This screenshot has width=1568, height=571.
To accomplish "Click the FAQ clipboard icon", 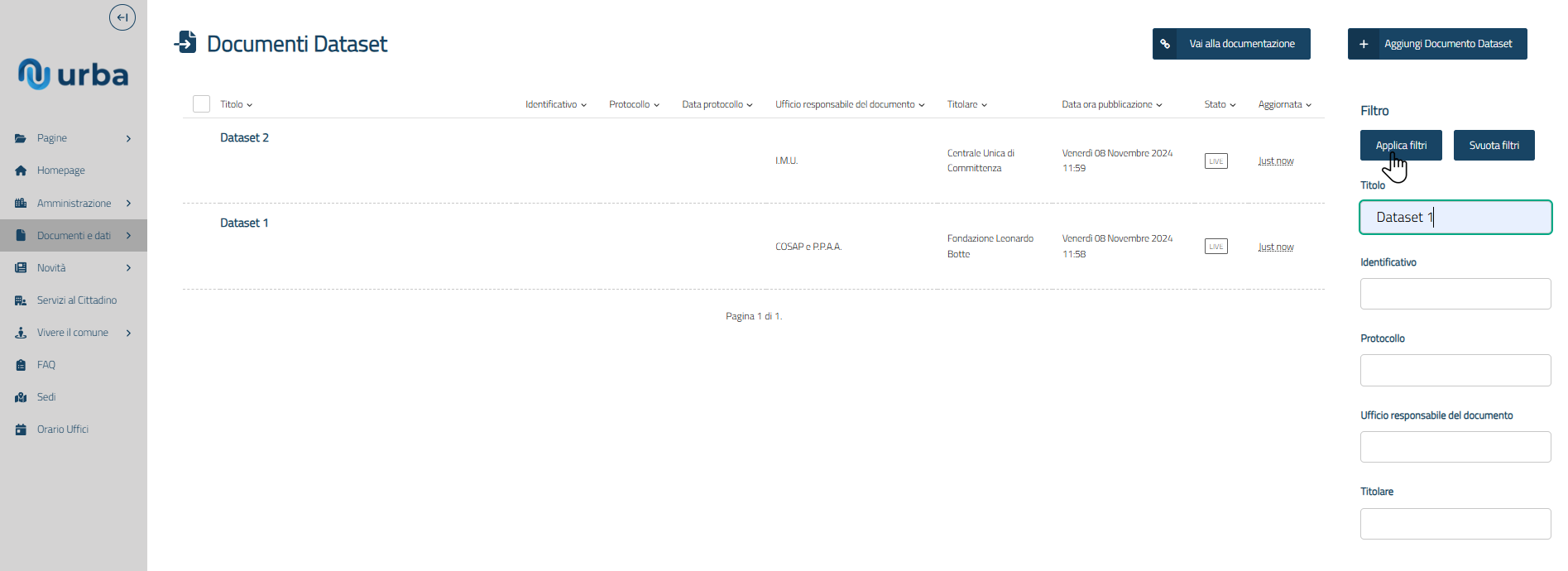I will pos(21,365).
